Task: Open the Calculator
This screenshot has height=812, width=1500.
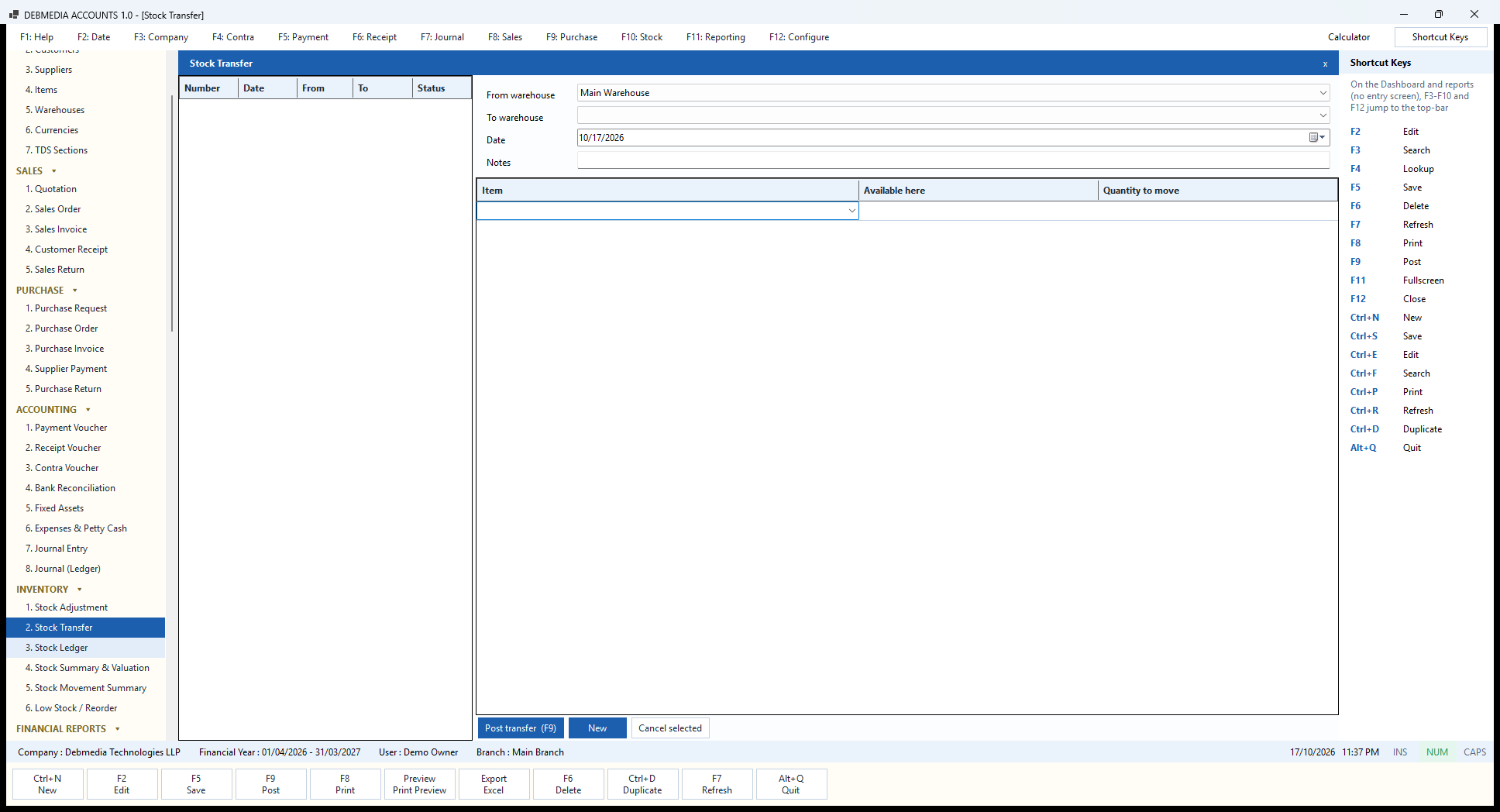Action: [1348, 37]
